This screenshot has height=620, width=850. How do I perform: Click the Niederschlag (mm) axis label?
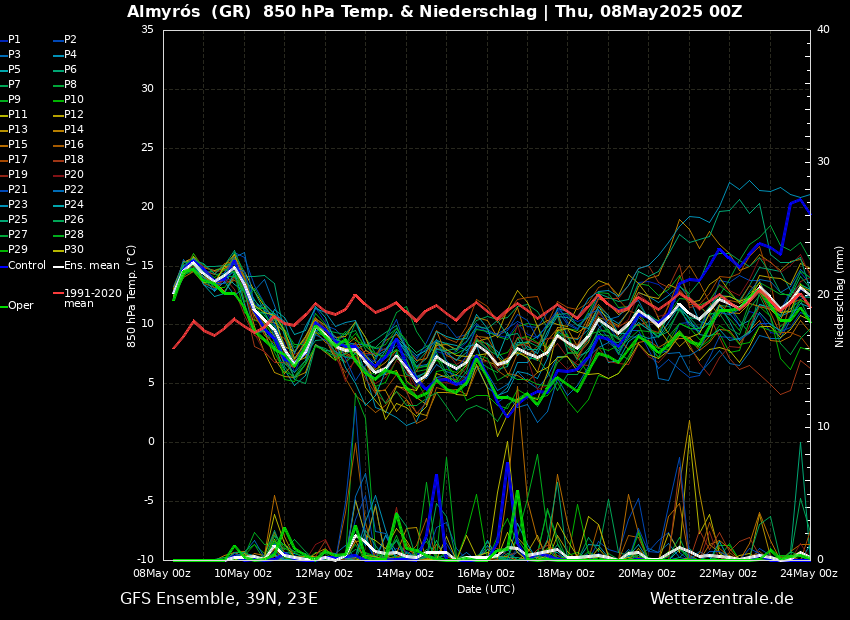pos(840,296)
